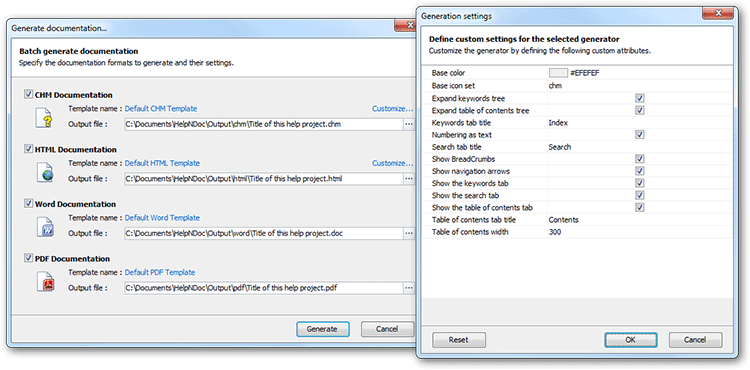Click the Base color #EFEFEF swatch
This screenshot has height=370, width=750.
(x=558, y=73)
